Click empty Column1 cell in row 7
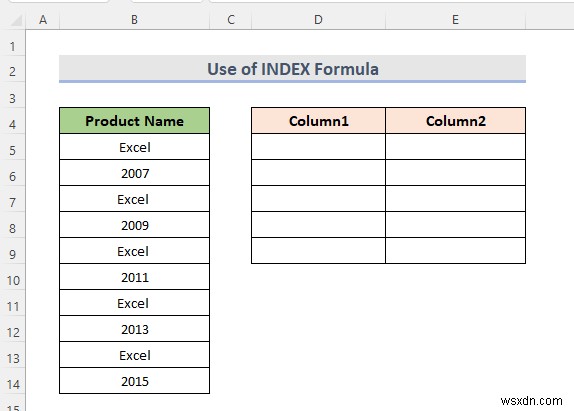Image resolution: width=574 pixels, height=411 pixels. click(x=318, y=199)
